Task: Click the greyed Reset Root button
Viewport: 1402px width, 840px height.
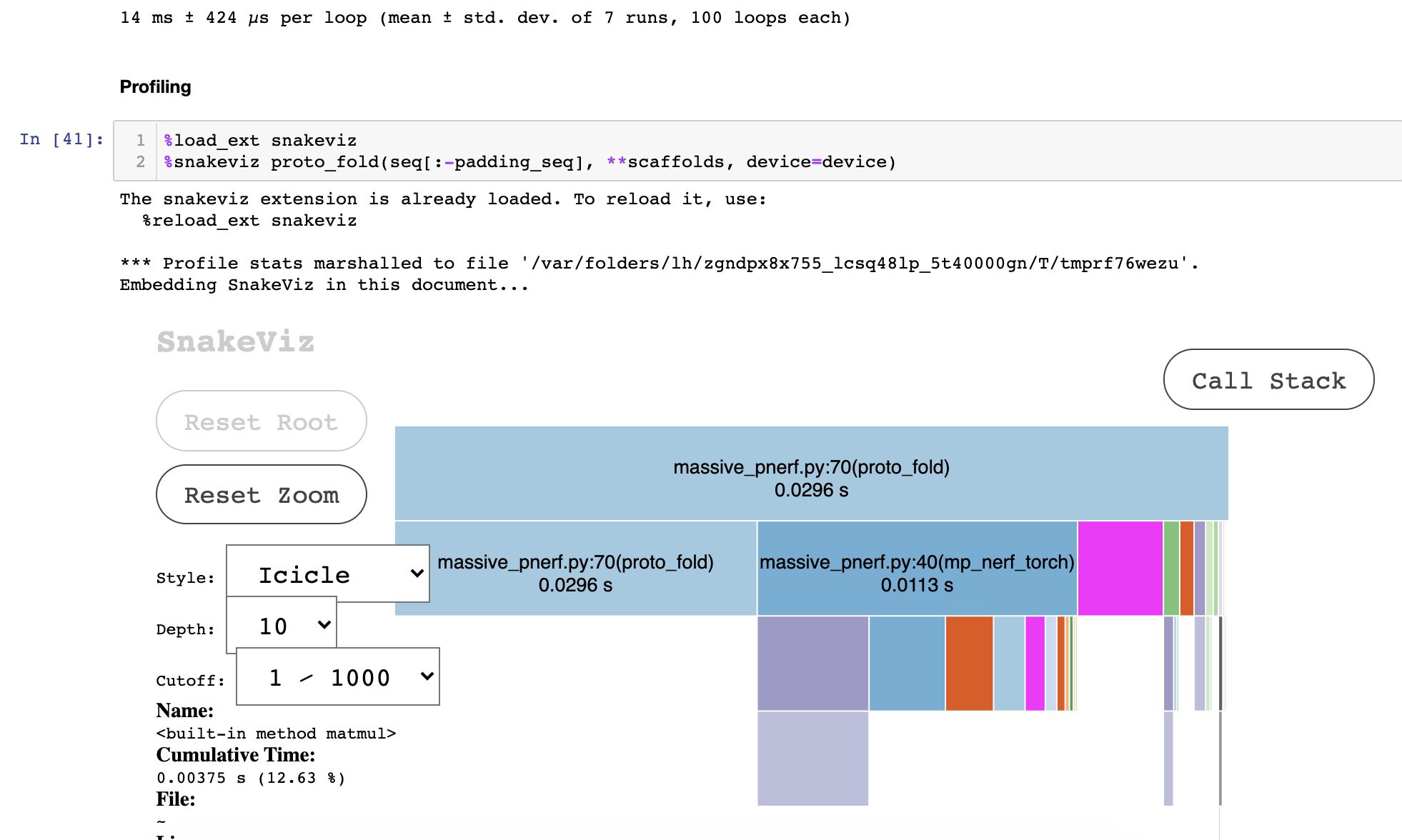Action: pos(262,421)
